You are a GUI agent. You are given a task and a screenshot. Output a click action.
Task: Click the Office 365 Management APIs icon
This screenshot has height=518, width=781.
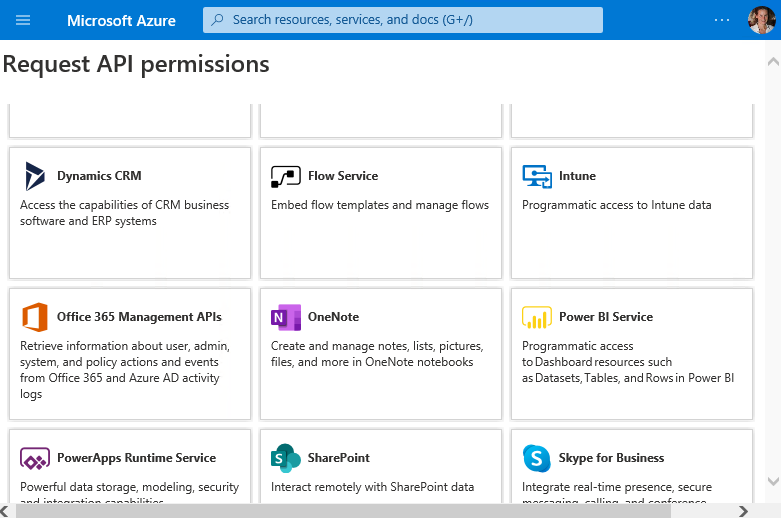35,317
